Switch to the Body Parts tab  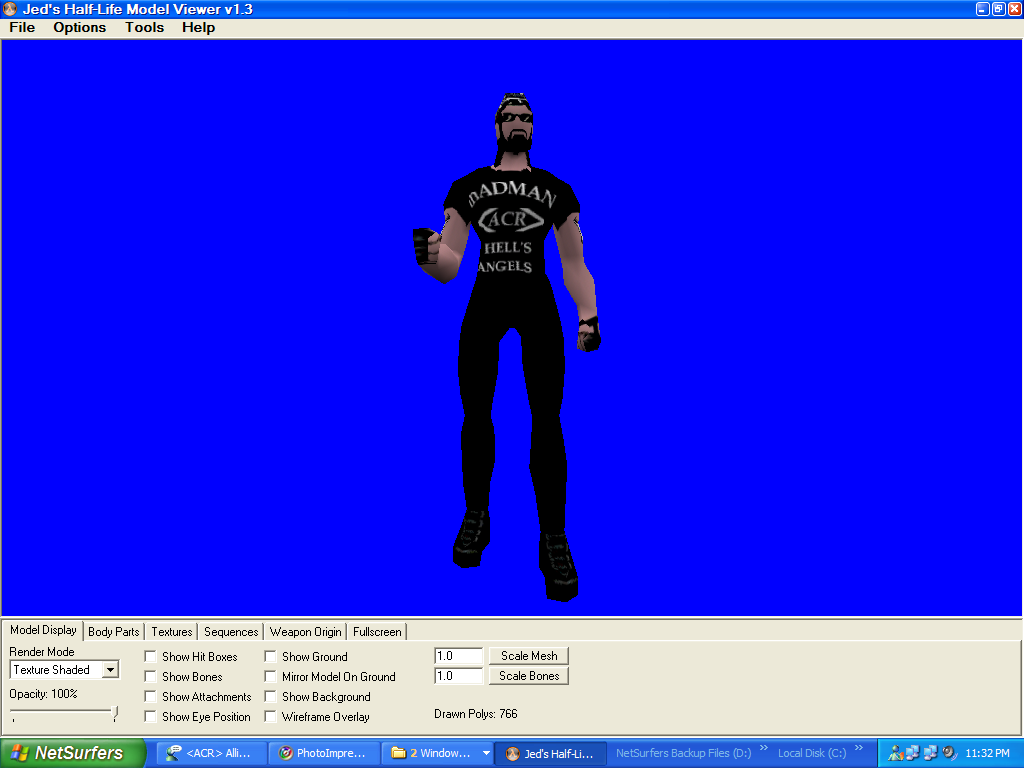click(x=114, y=632)
